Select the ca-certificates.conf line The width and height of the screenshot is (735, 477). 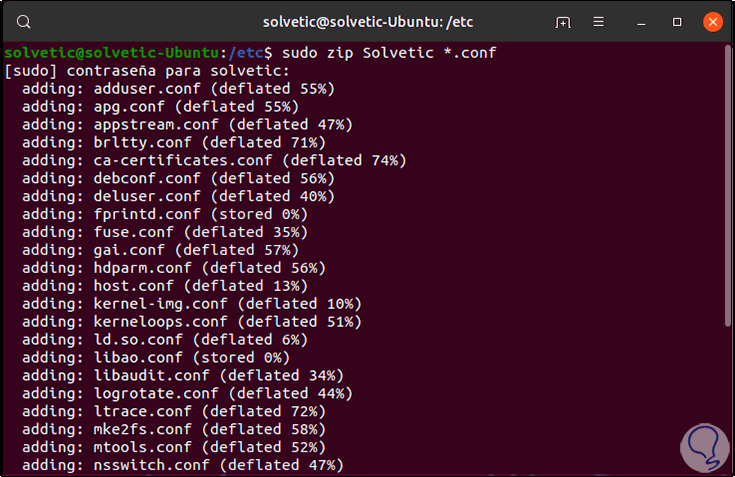213,160
